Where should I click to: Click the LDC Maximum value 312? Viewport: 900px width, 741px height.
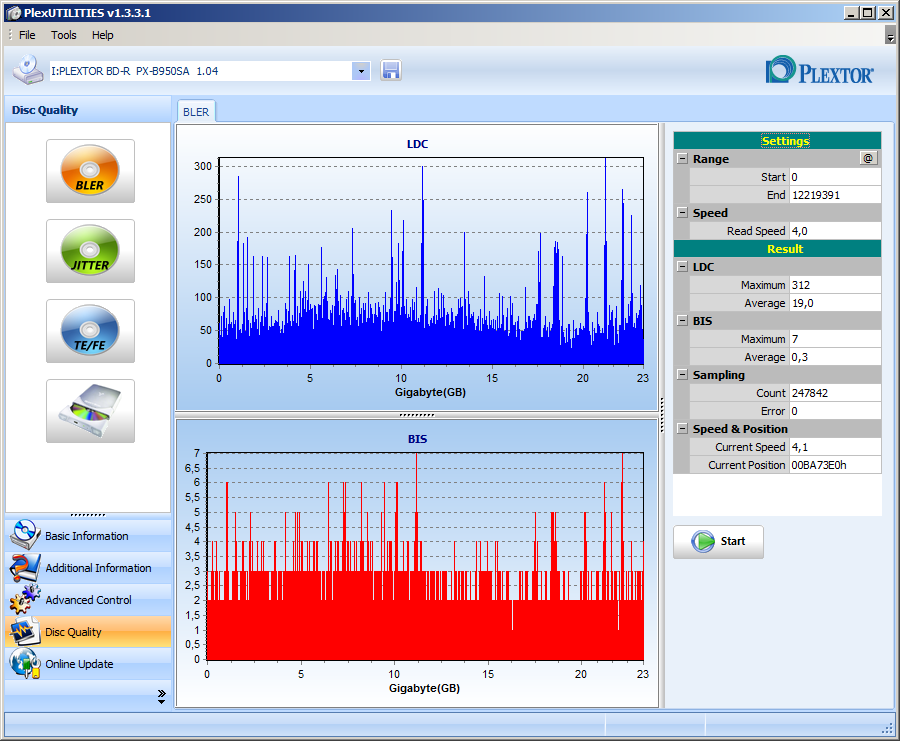tap(835, 285)
